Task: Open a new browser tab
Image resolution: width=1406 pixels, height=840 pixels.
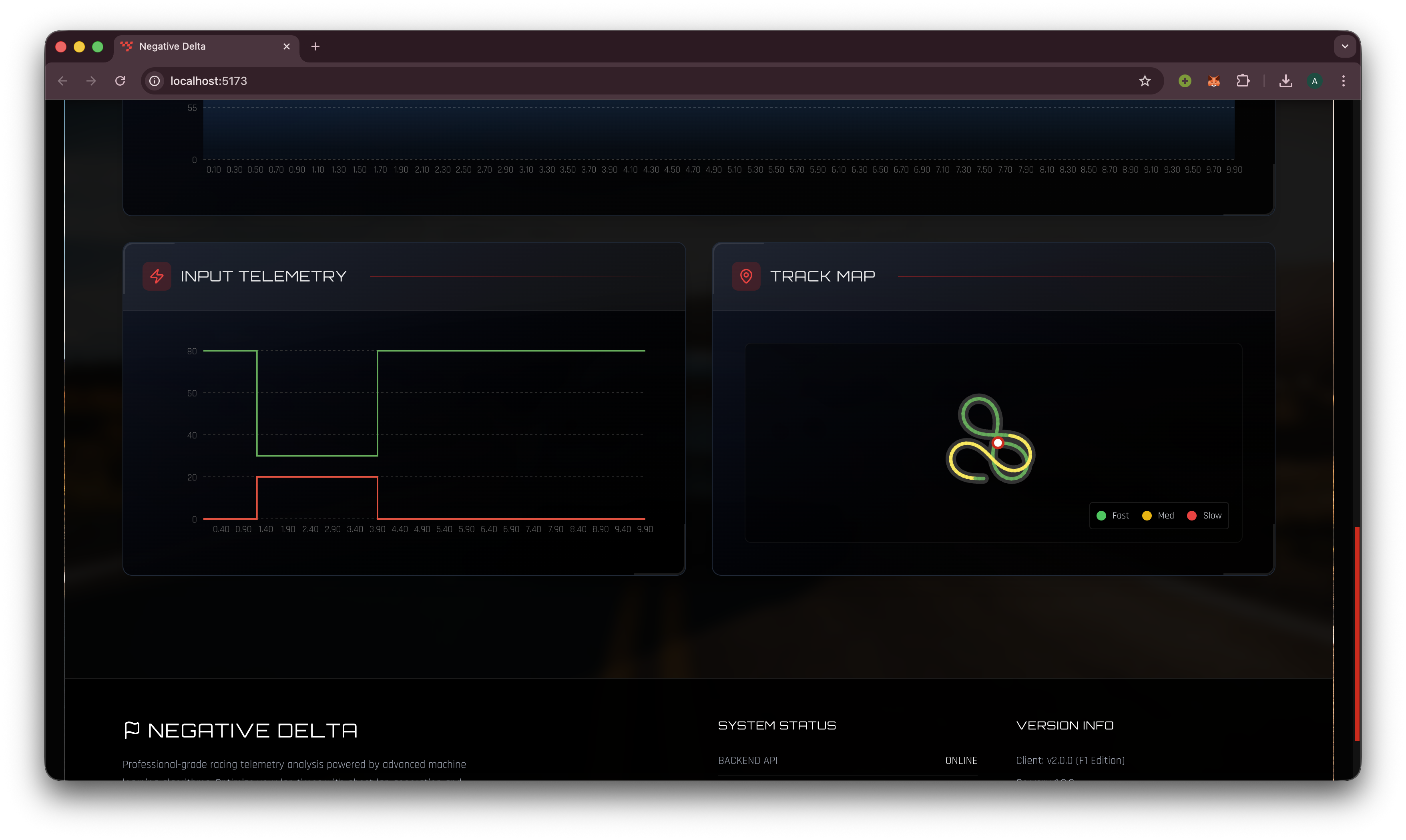Action: click(315, 46)
